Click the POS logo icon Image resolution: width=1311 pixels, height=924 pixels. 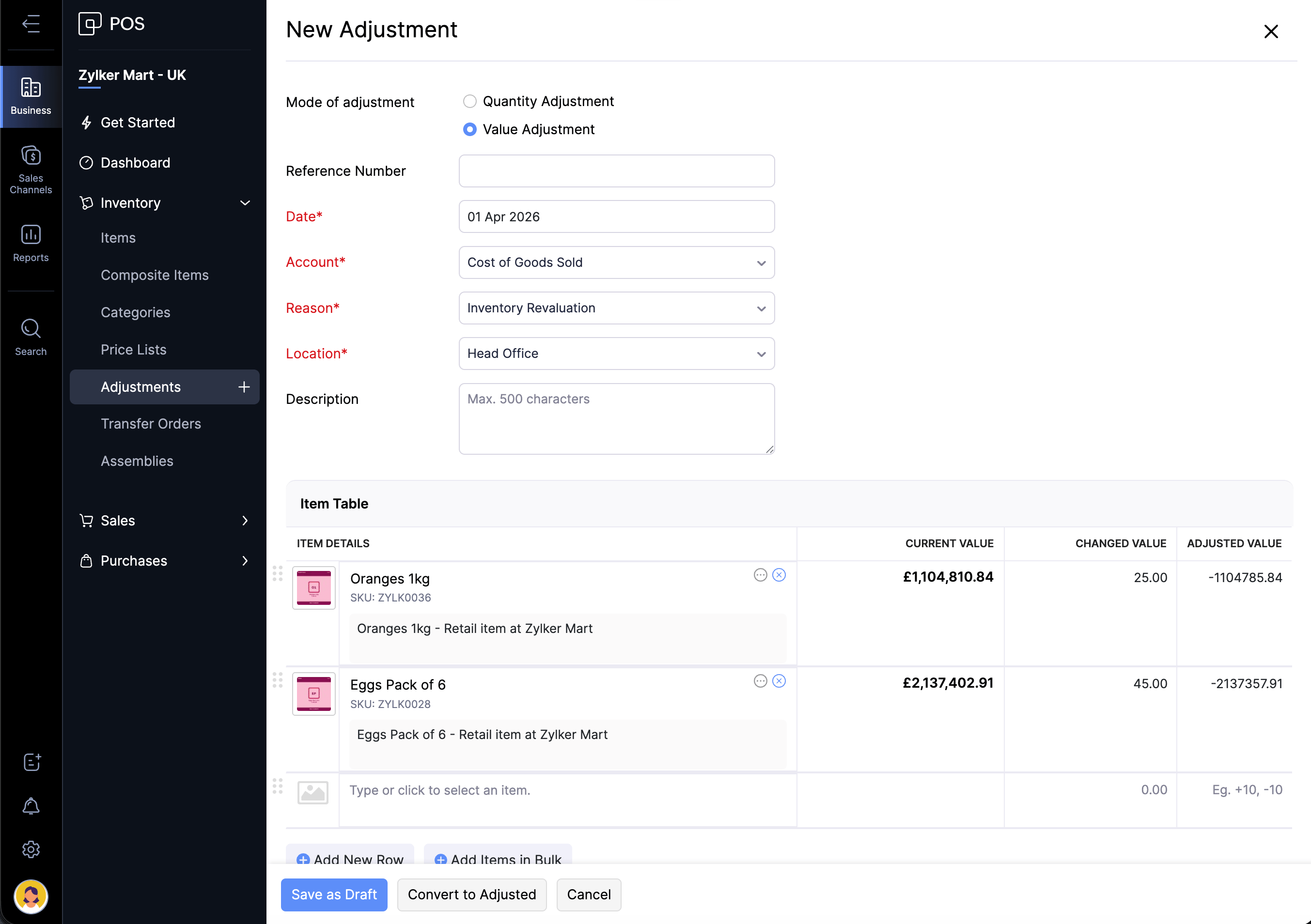tap(90, 24)
